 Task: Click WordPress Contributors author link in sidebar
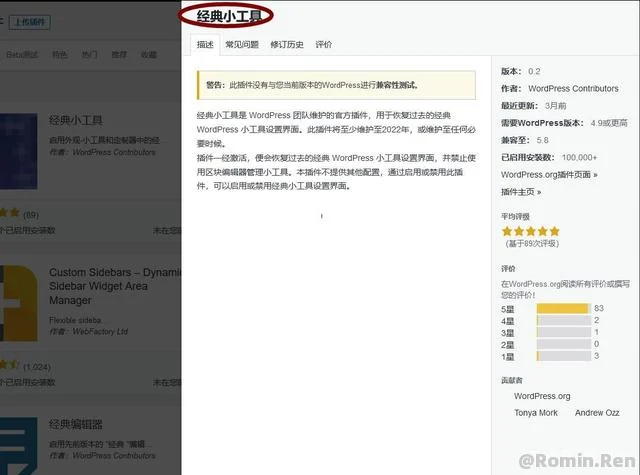pyautogui.click(x=573, y=88)
